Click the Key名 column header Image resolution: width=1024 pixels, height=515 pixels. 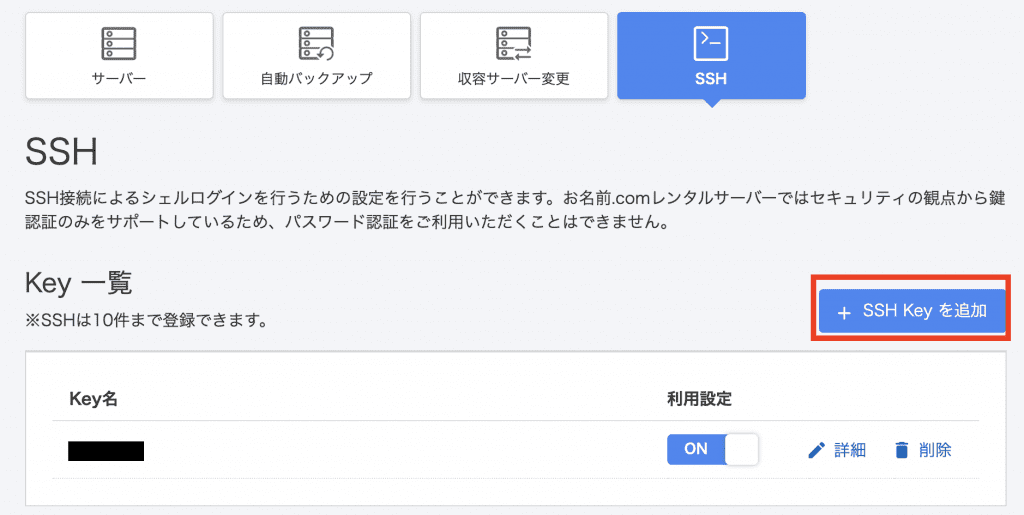[x=93, y=399]
